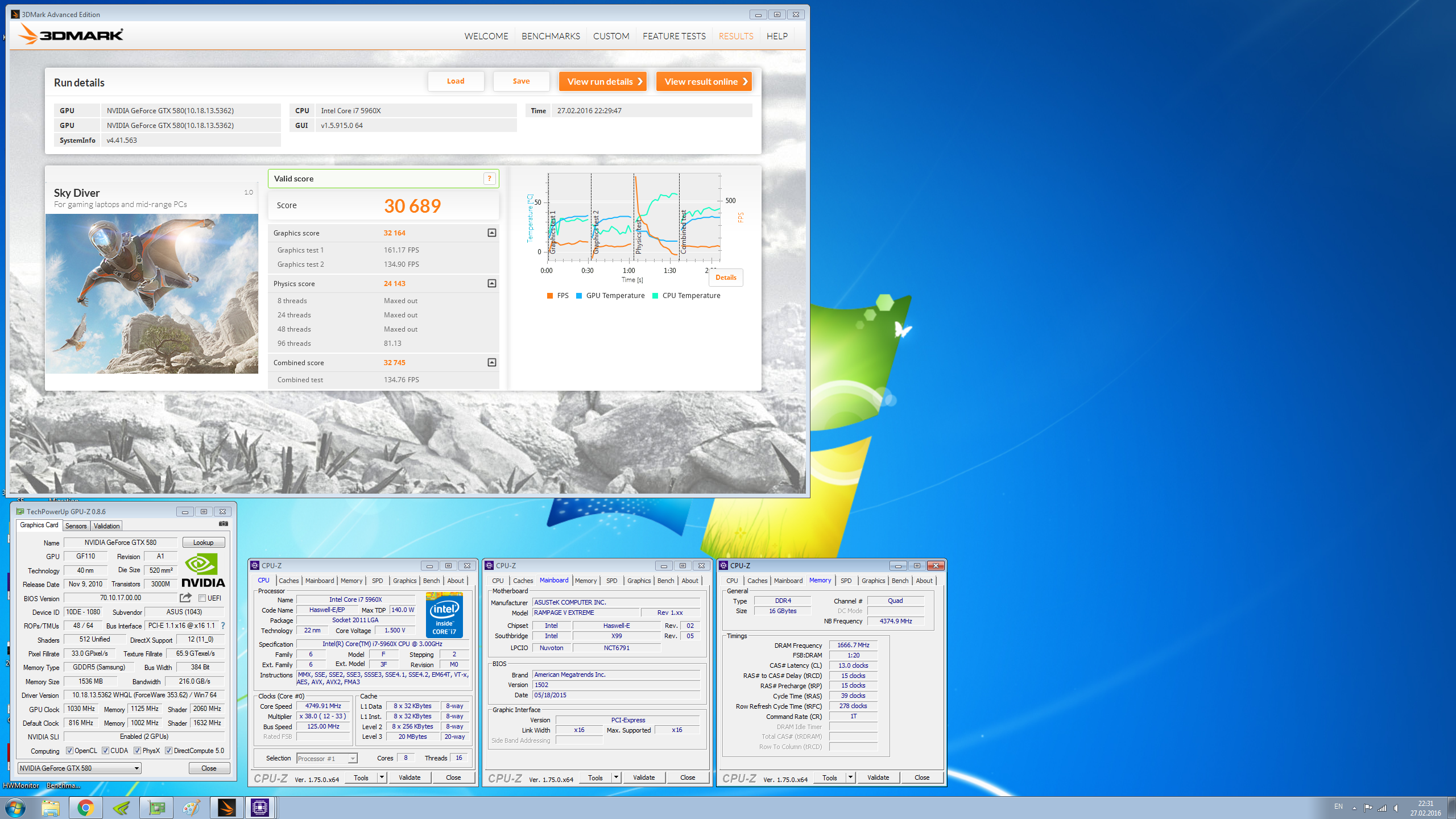This screenshot has width=1456, height=819.
Task: Click the chart Details button
Action: (x=726, y=278)
